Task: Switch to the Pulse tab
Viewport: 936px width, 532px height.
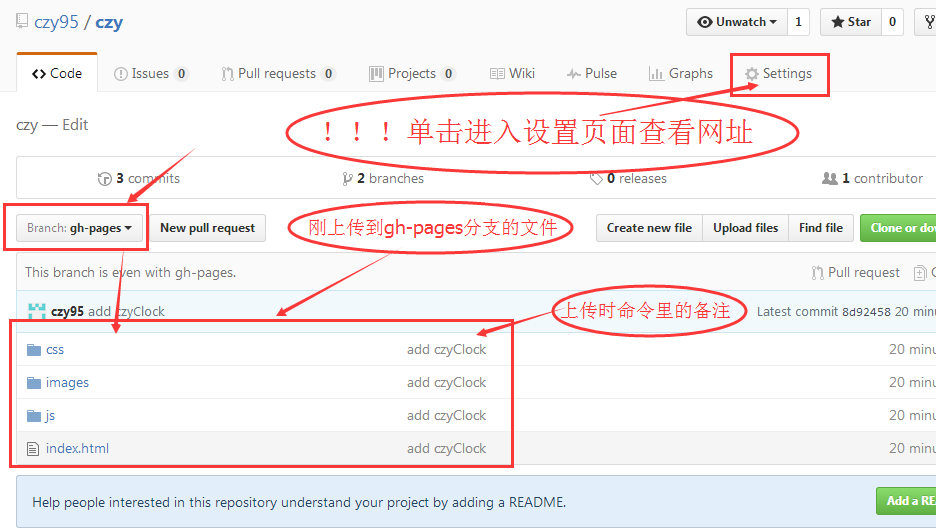Action: pos(592,73)
